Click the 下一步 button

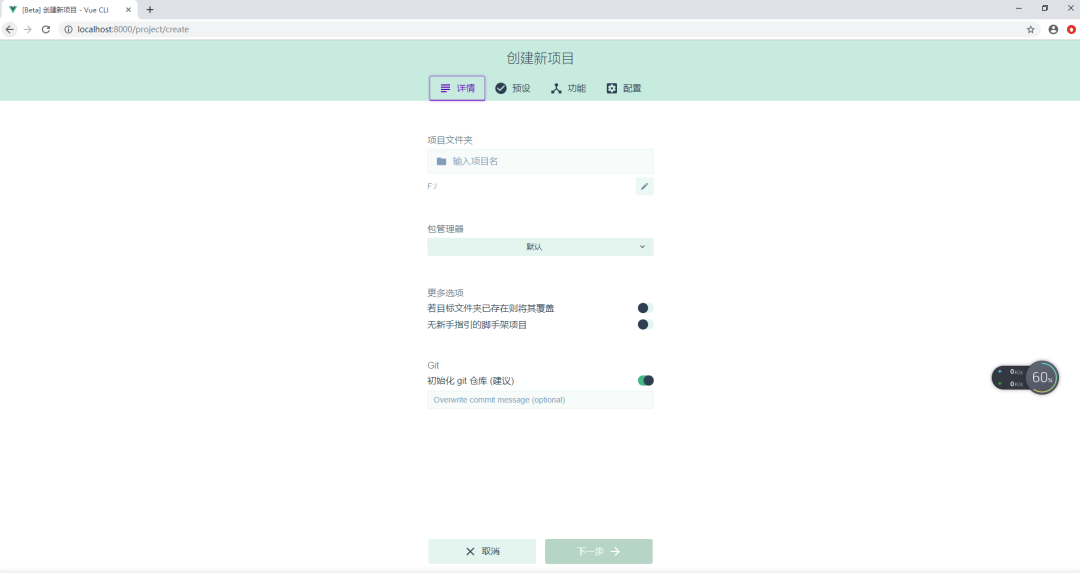pos(598,551)
